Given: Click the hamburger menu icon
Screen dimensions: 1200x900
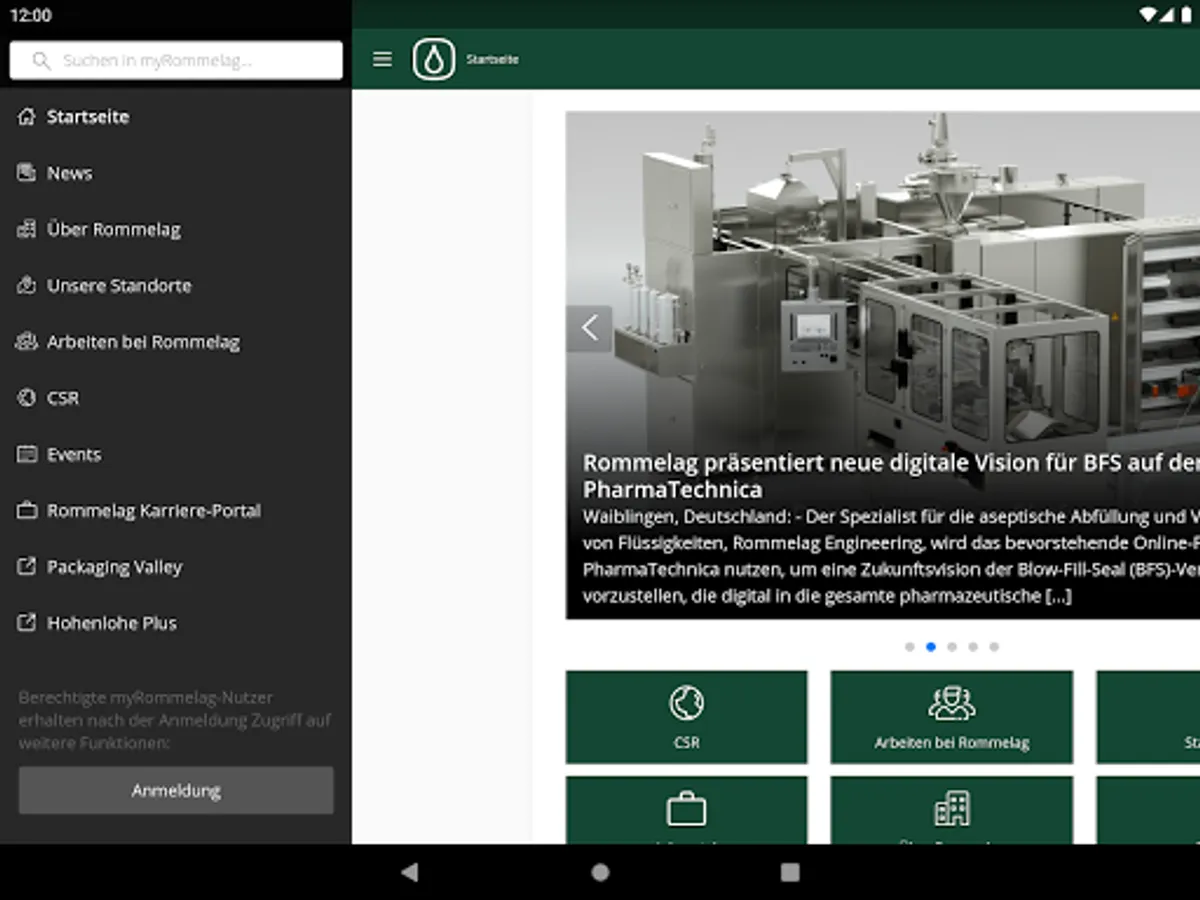Looking at the screenshot, I should click(382, 59).
